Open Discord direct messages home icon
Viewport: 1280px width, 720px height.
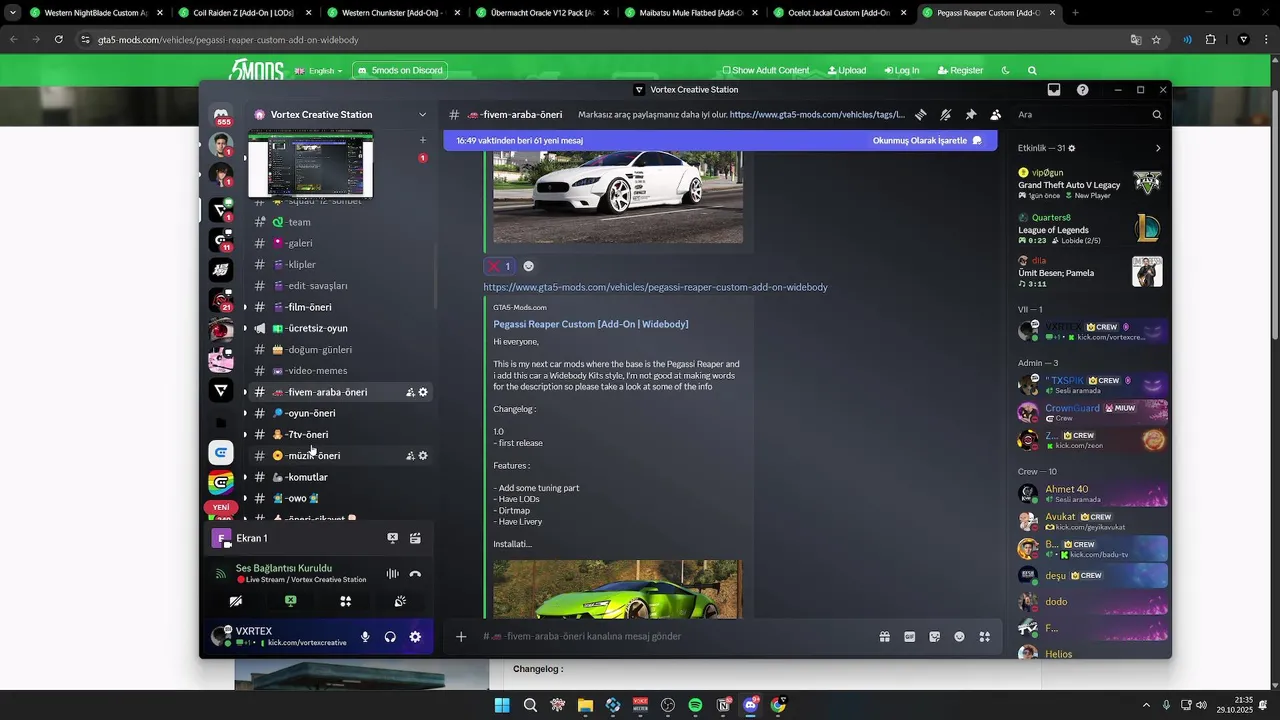221,114
